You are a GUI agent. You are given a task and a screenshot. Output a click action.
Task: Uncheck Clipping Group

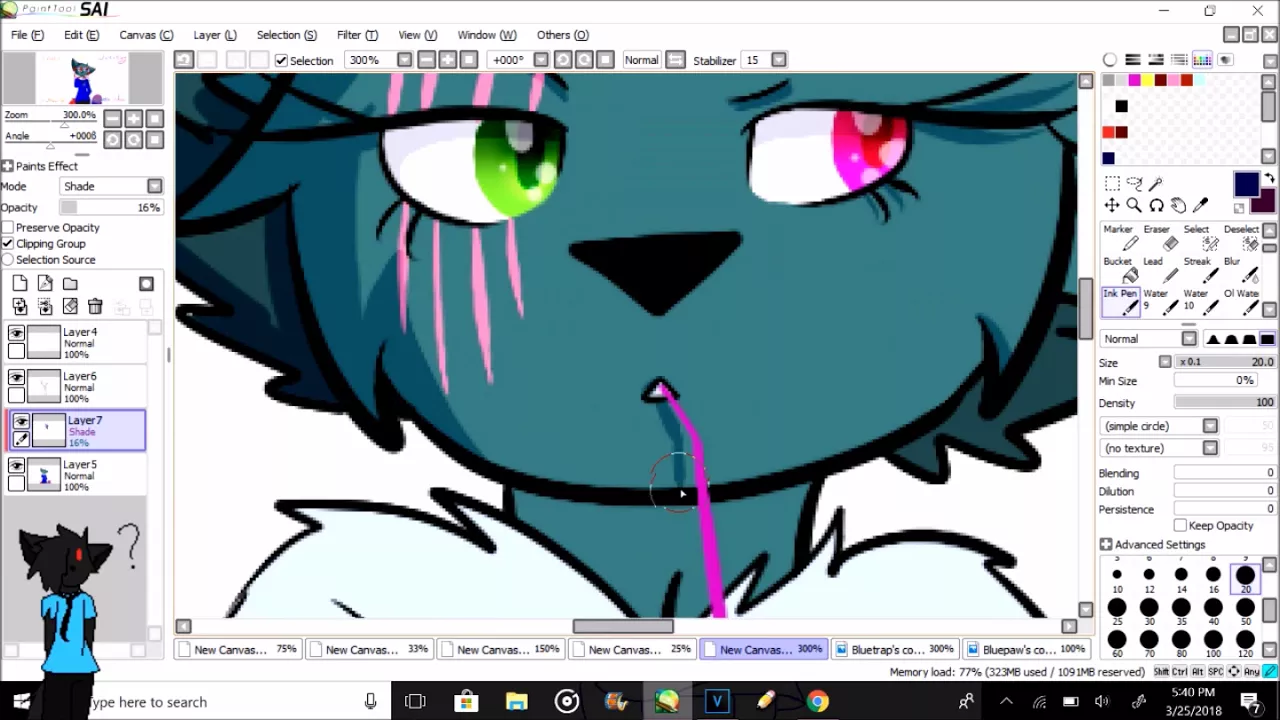[x=8, y=244]
